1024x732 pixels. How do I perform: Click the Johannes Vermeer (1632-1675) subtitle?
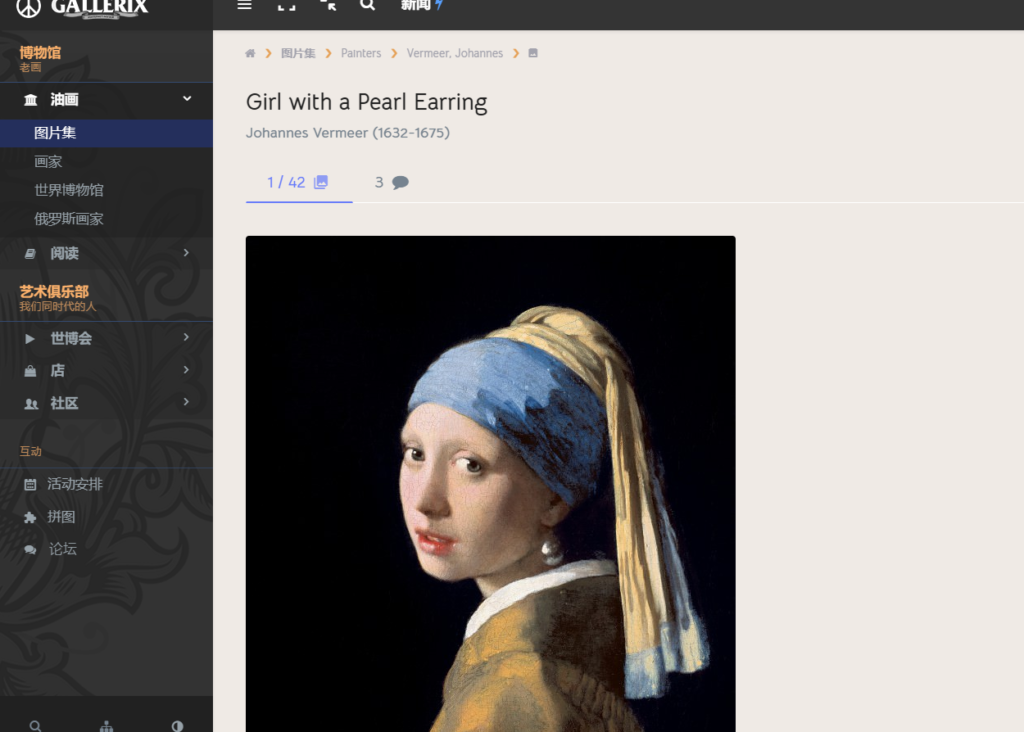(347, 133)
